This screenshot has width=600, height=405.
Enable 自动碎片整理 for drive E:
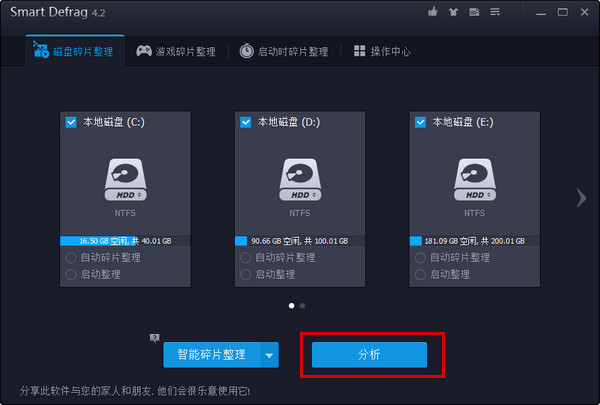pos(420,258)
